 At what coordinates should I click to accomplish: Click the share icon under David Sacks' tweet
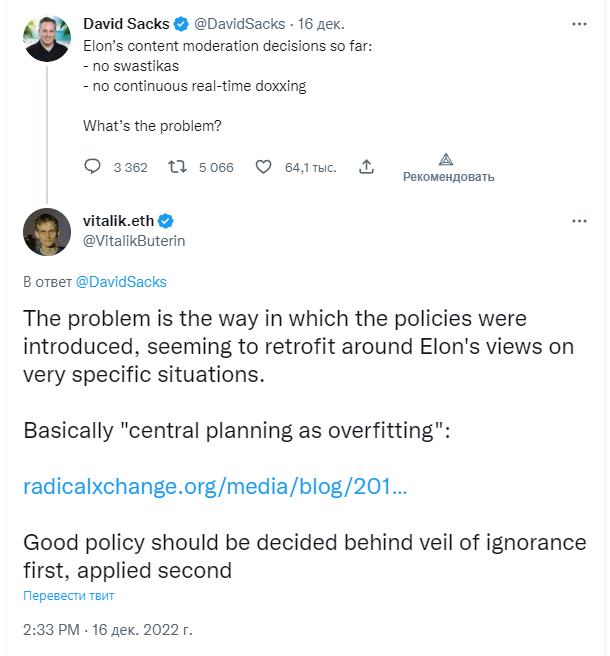(x=366, y=167)
